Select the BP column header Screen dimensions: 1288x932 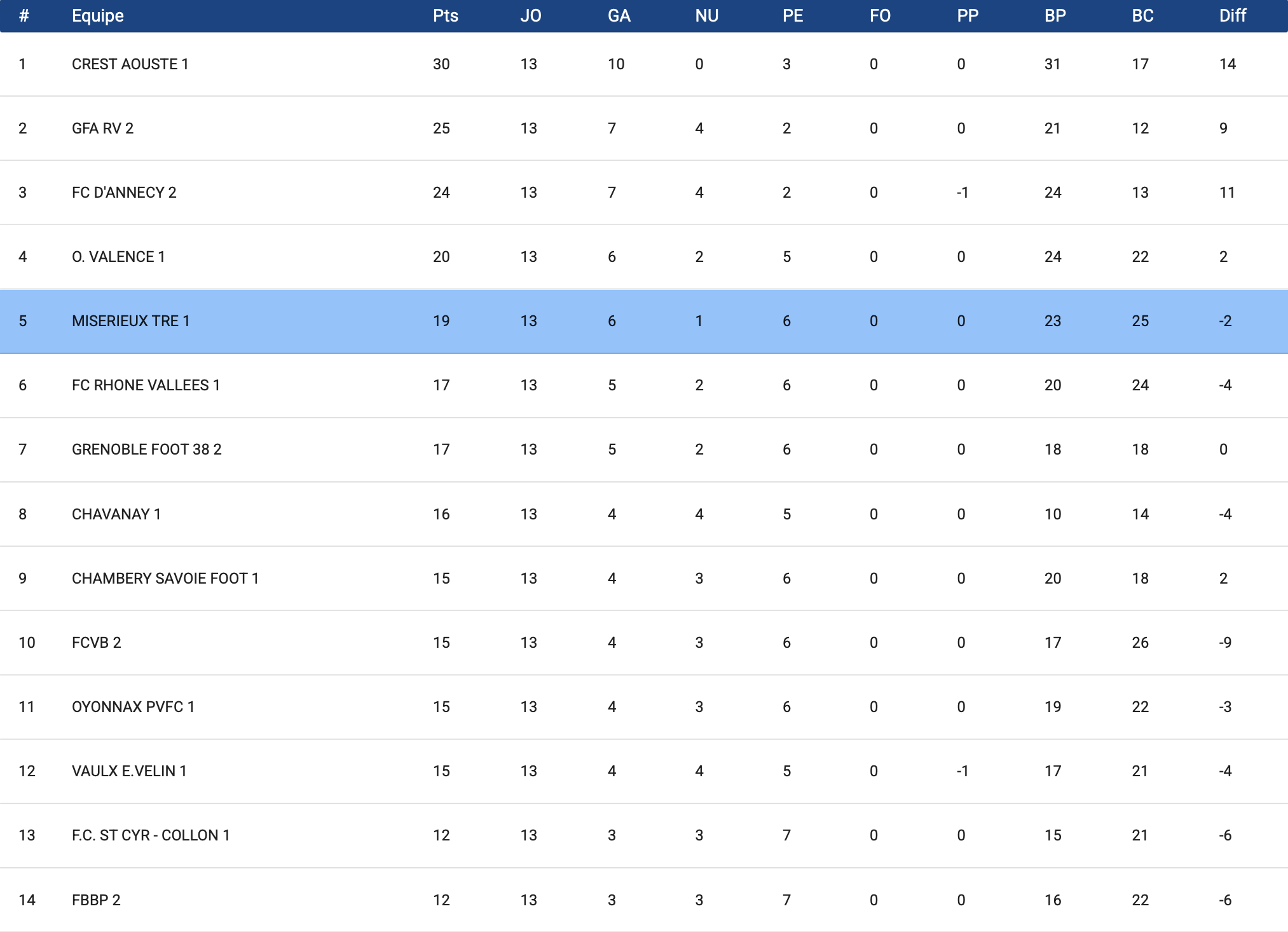click(1055, 16)
